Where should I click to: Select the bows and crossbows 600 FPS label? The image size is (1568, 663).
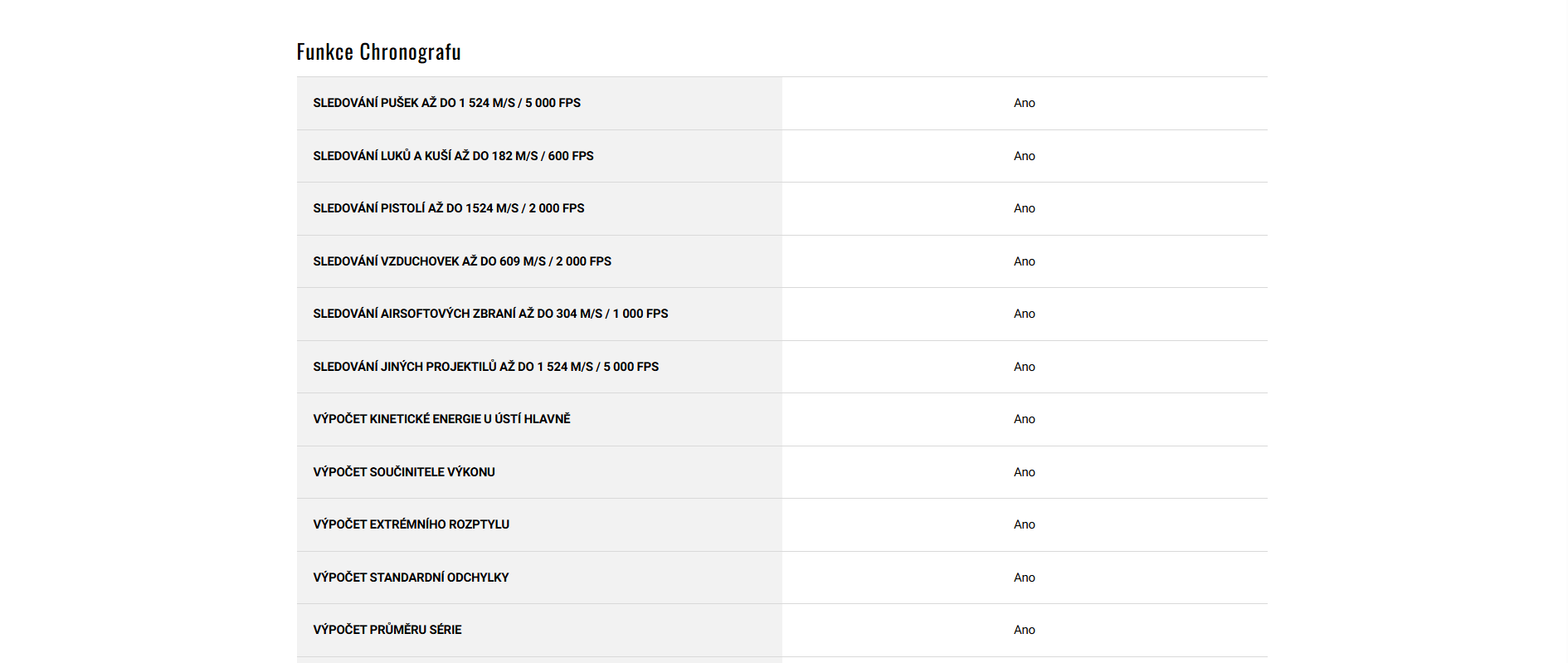pyautogui.click(x=453, y=156)
